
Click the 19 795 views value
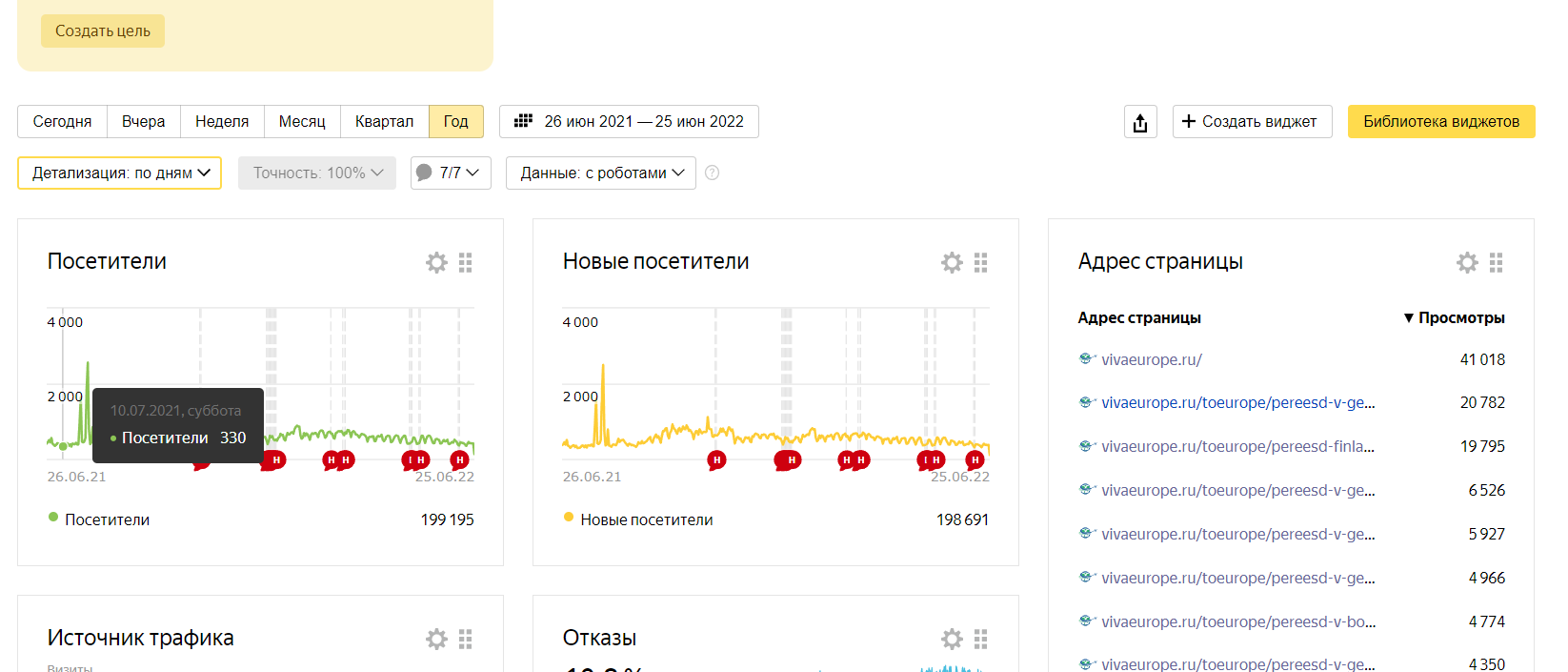pos(1482,446)
